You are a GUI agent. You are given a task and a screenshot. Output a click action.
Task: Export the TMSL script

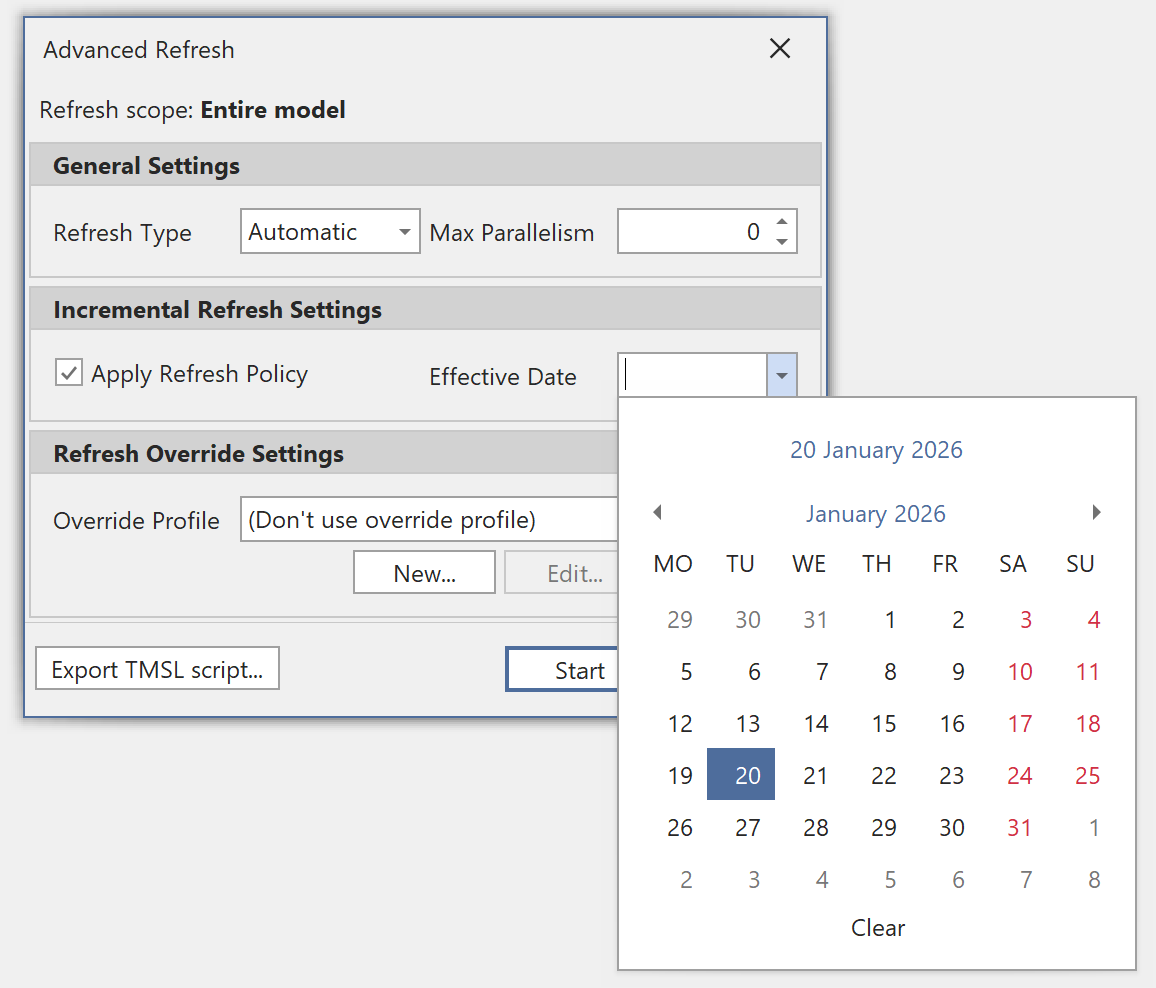157,668
